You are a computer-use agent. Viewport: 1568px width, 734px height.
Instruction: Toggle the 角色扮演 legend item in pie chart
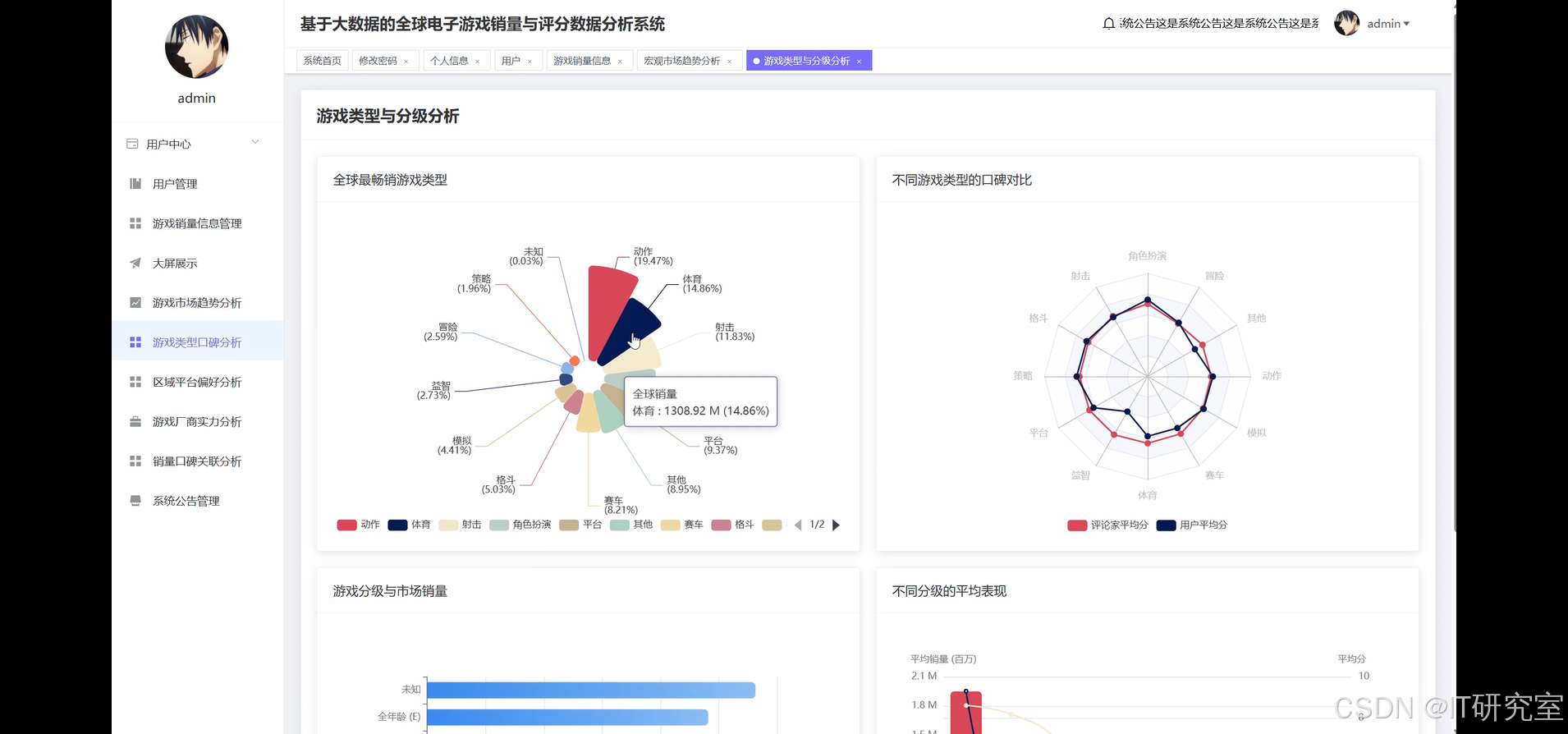coord(520,525)
